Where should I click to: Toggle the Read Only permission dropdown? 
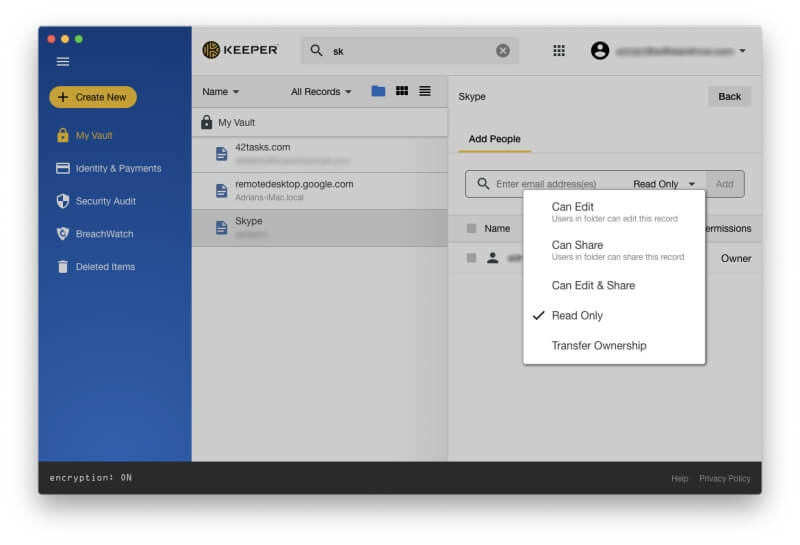[664, 184]
